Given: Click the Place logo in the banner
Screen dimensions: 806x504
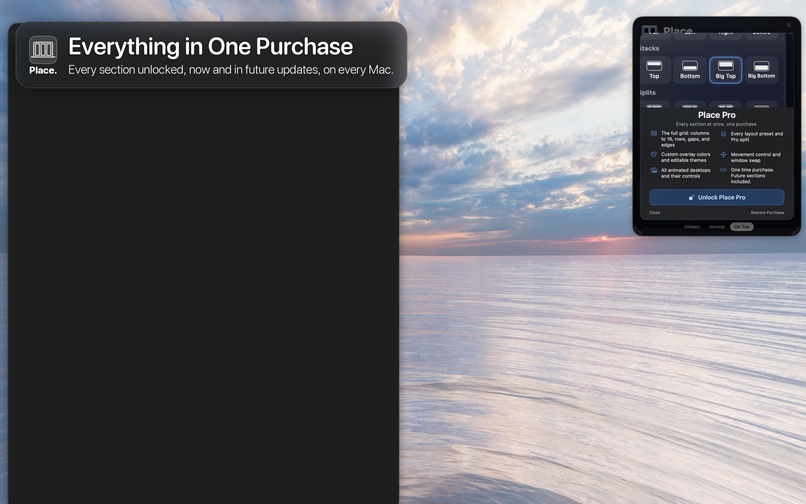Looking at the screenshot, I should pos(43,50).
